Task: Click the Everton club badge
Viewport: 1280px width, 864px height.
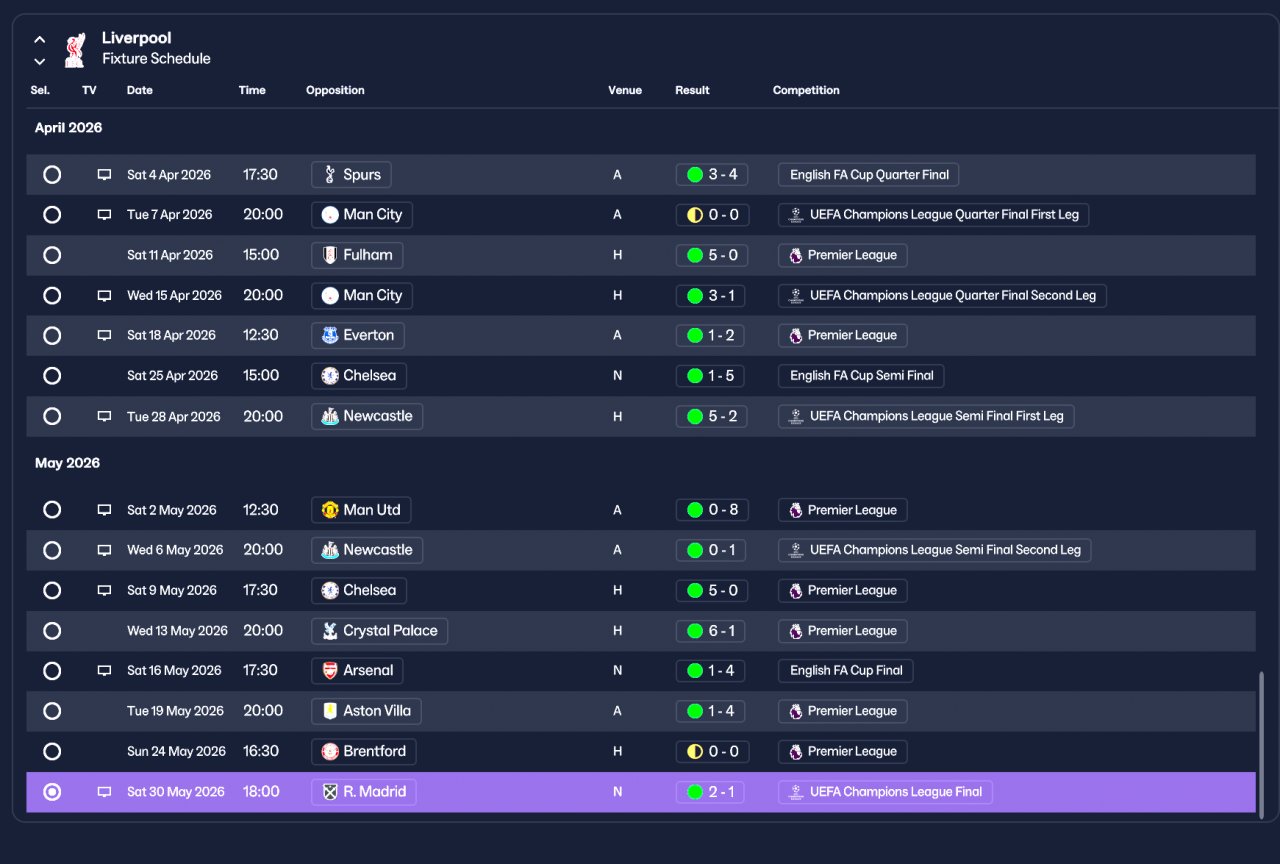Action: coord(330,335)
